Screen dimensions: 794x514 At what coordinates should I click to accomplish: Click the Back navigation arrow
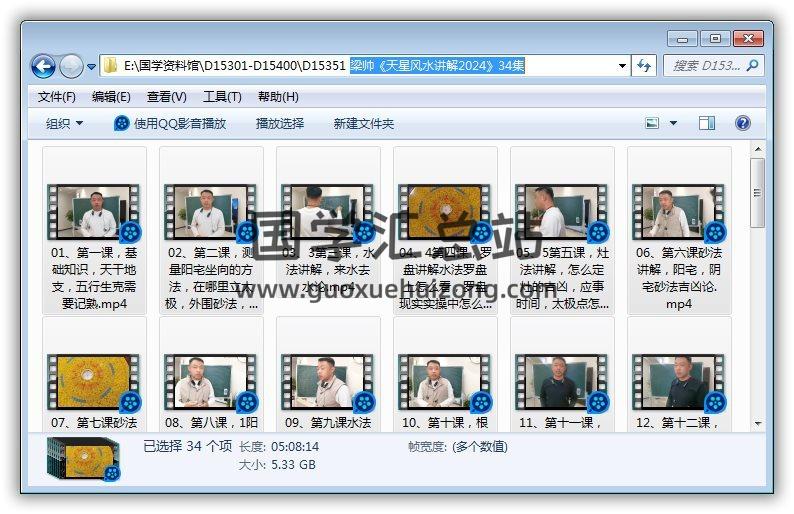pos(43,67)
